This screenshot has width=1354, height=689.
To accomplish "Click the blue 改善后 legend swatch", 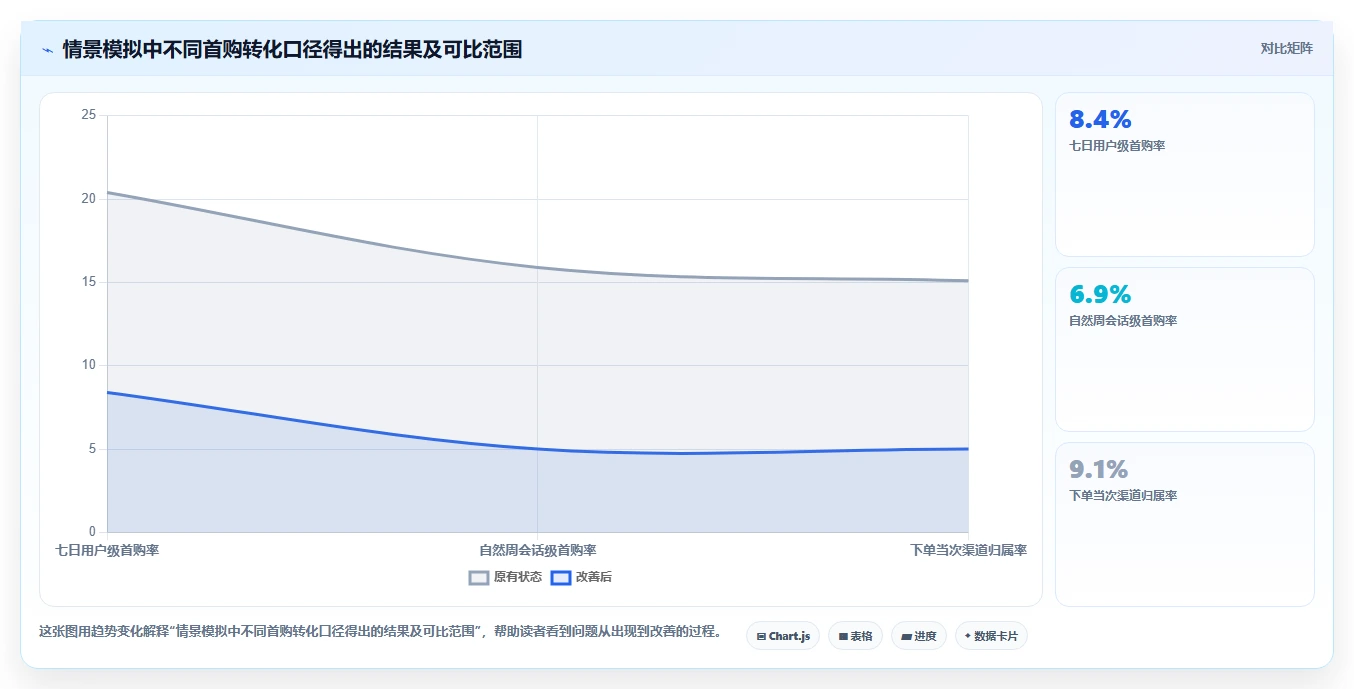I will pos(561,577).
